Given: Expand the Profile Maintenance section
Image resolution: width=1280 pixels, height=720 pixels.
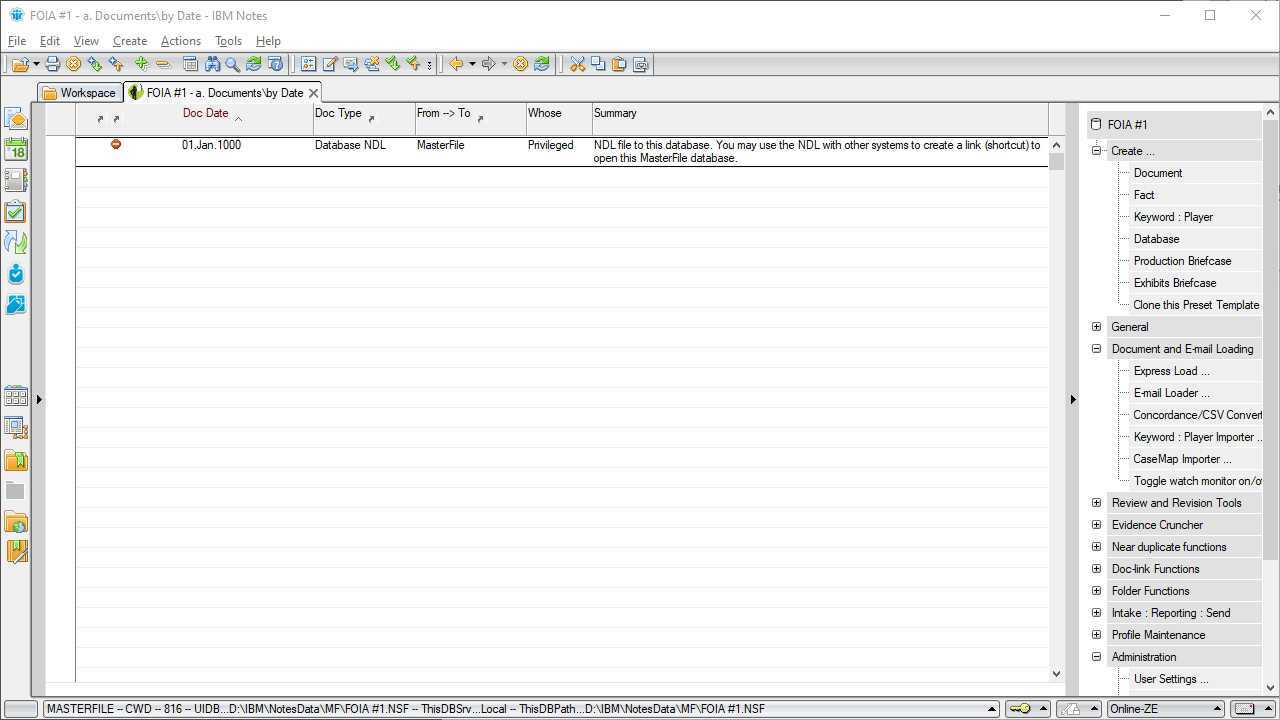Looking at the screenshot, I should (x=1096, y=635).
